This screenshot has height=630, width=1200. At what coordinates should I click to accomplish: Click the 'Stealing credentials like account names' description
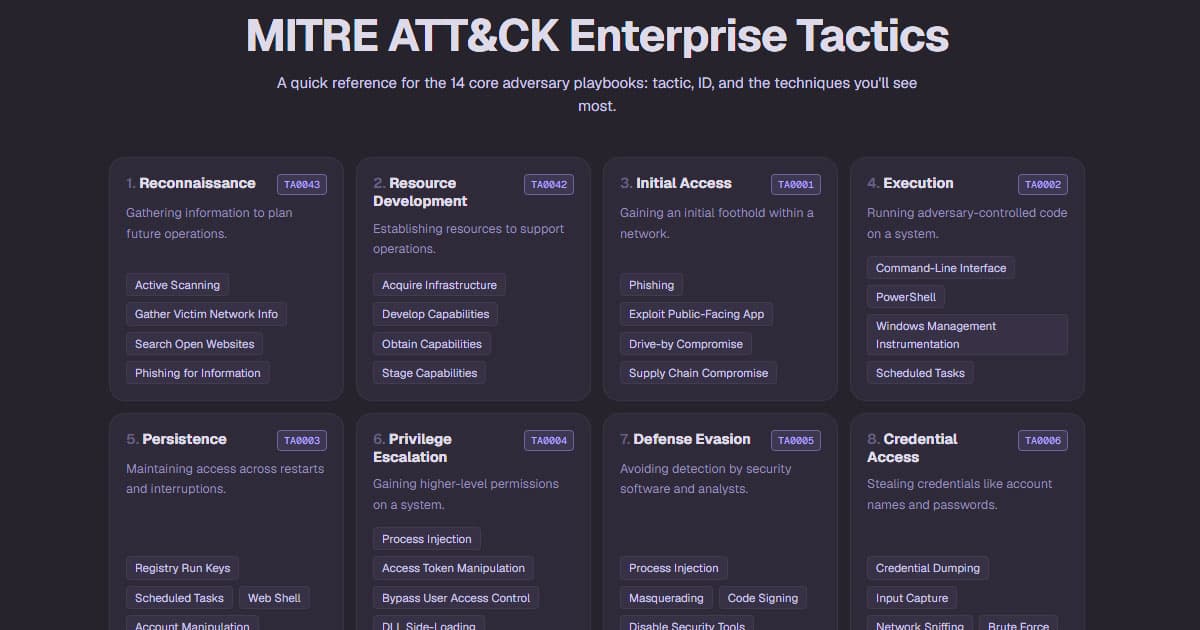pyautogui.click(x=960, y=494)
